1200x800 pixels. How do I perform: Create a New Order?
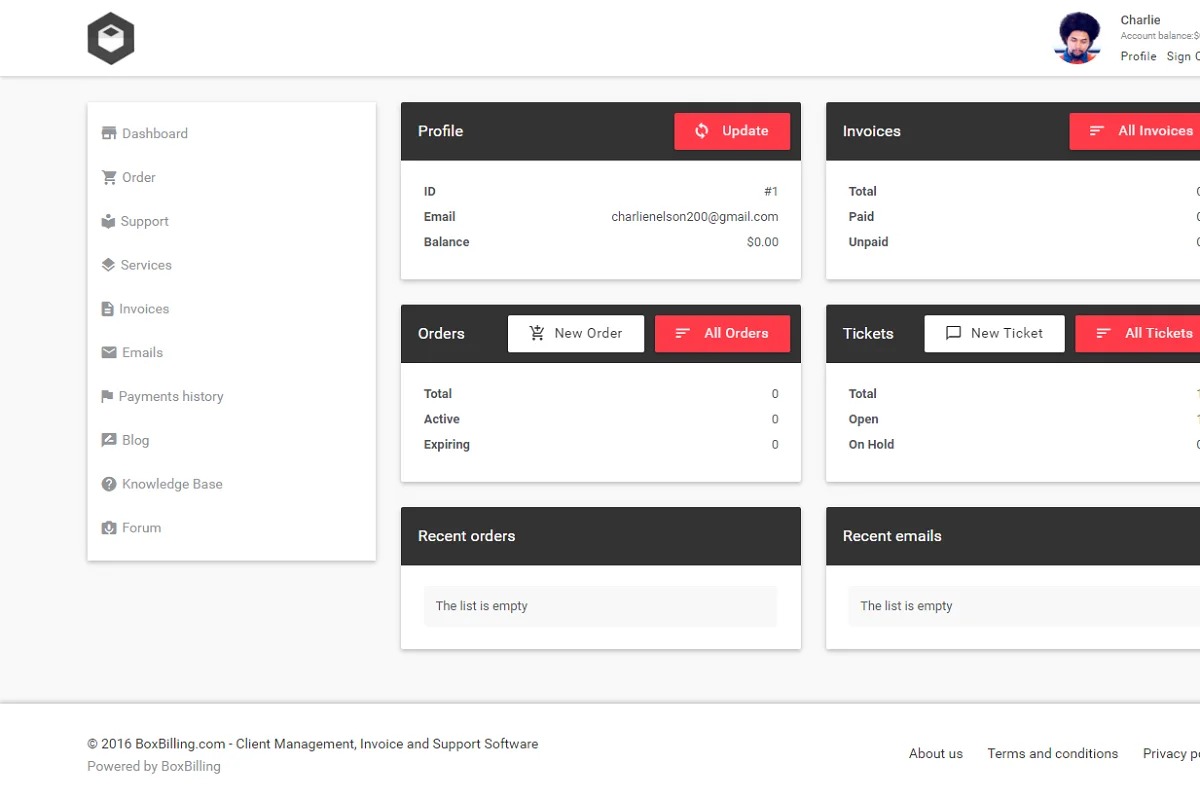[574, 334]
